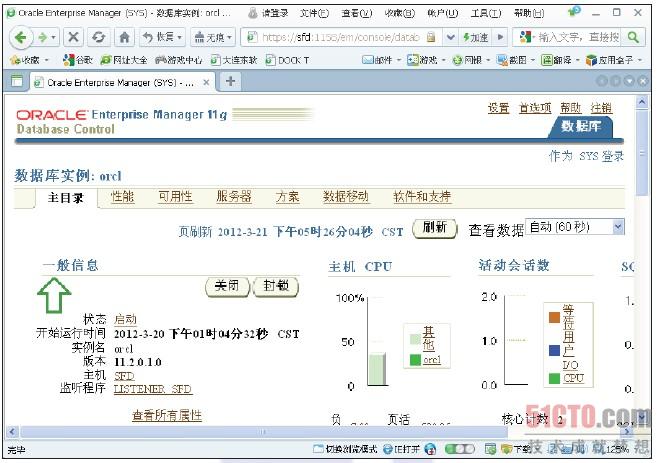Click the 封锁 blackout button
659x463 pixels.
[x=276, y=287]
